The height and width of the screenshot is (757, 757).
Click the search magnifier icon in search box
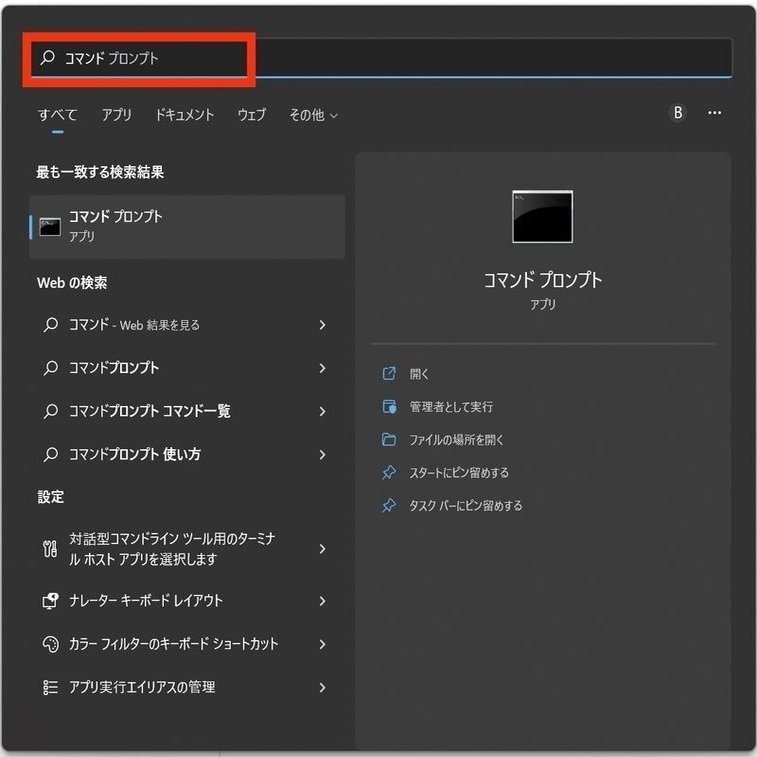tap(47, 58)
